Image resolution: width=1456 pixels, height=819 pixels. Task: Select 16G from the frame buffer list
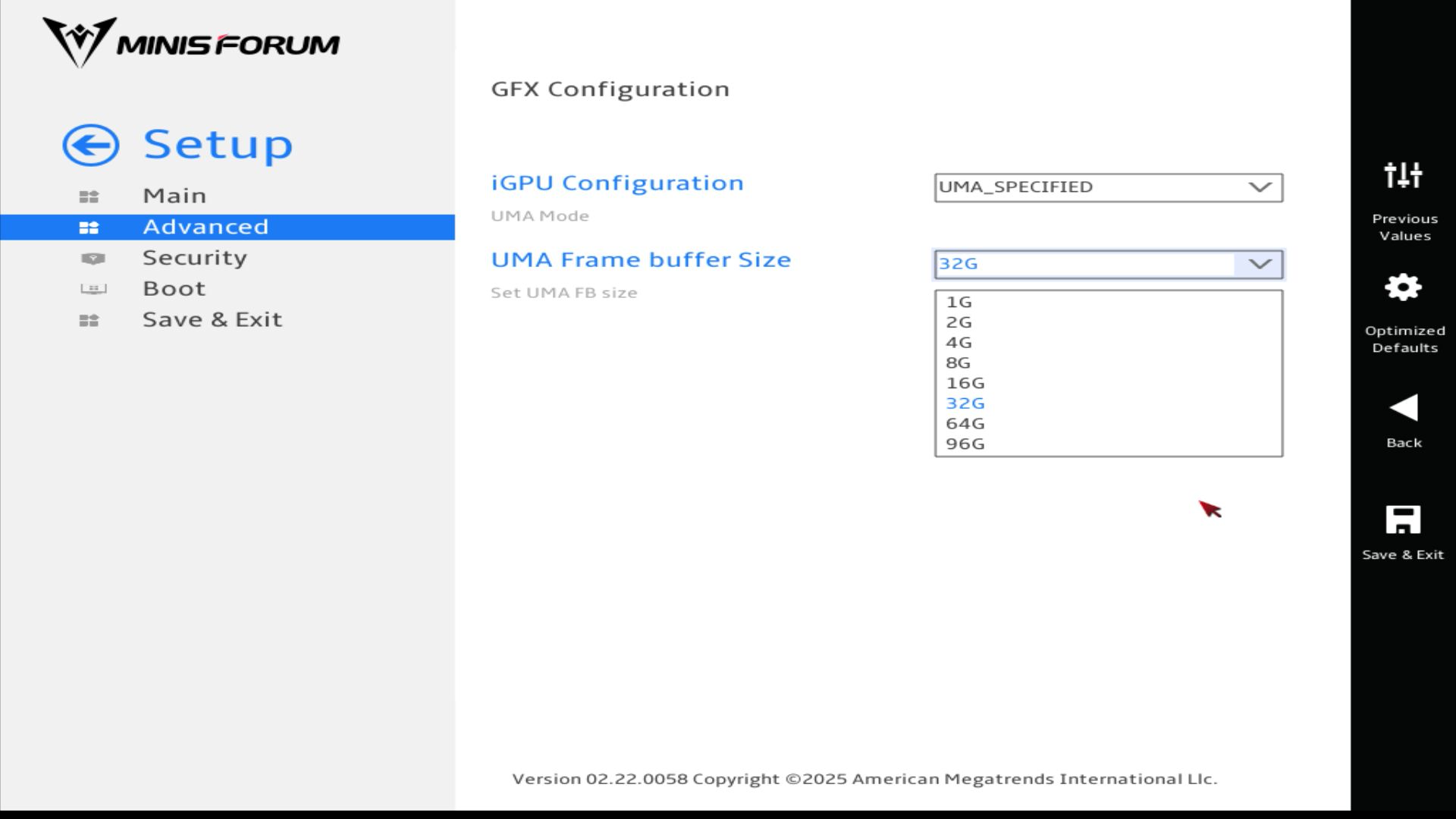965,383
